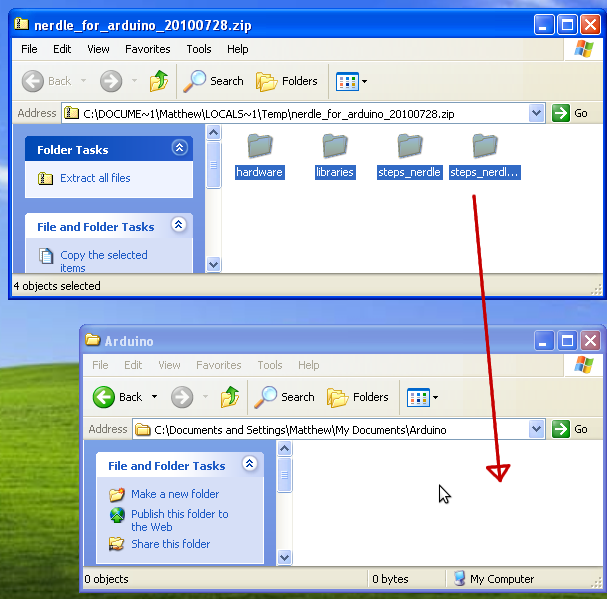Click the Share this folder icon
This screenshot has width=607, height=599.
[x=117, y=544]
